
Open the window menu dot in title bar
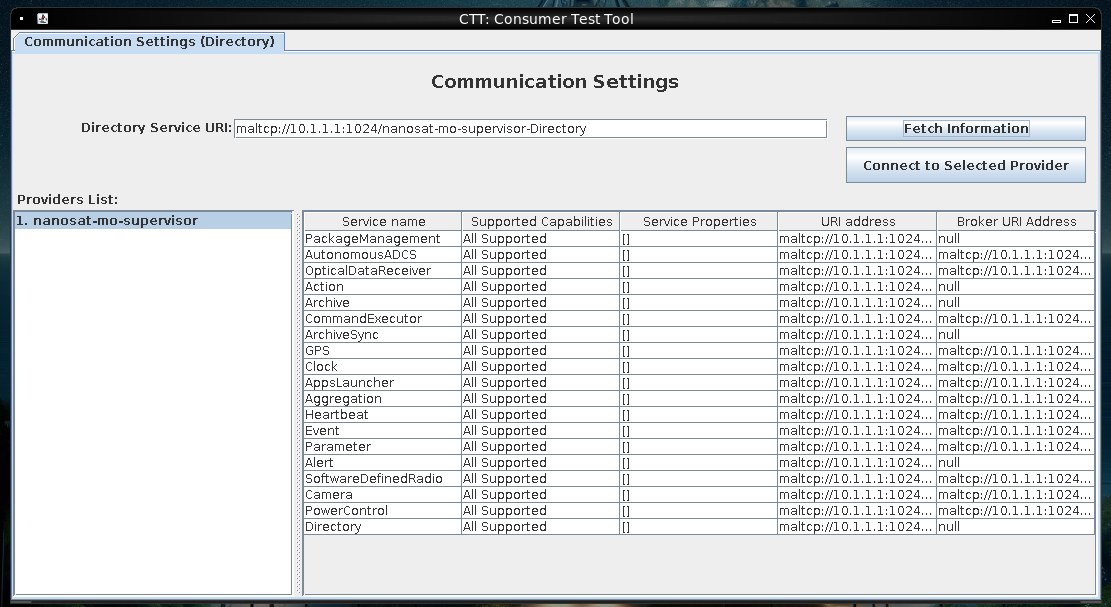[x=21, y=19]
